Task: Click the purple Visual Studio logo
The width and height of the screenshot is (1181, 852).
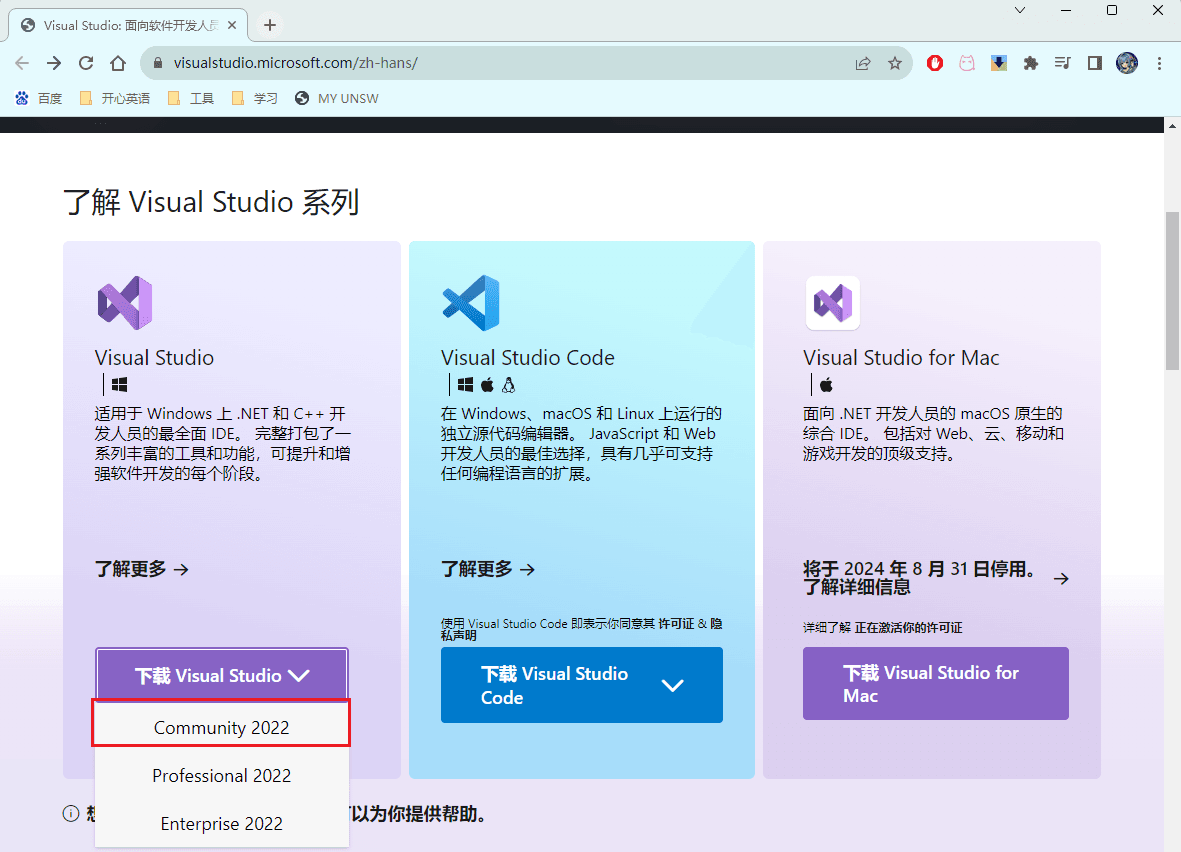Action: tap(125, 303)
